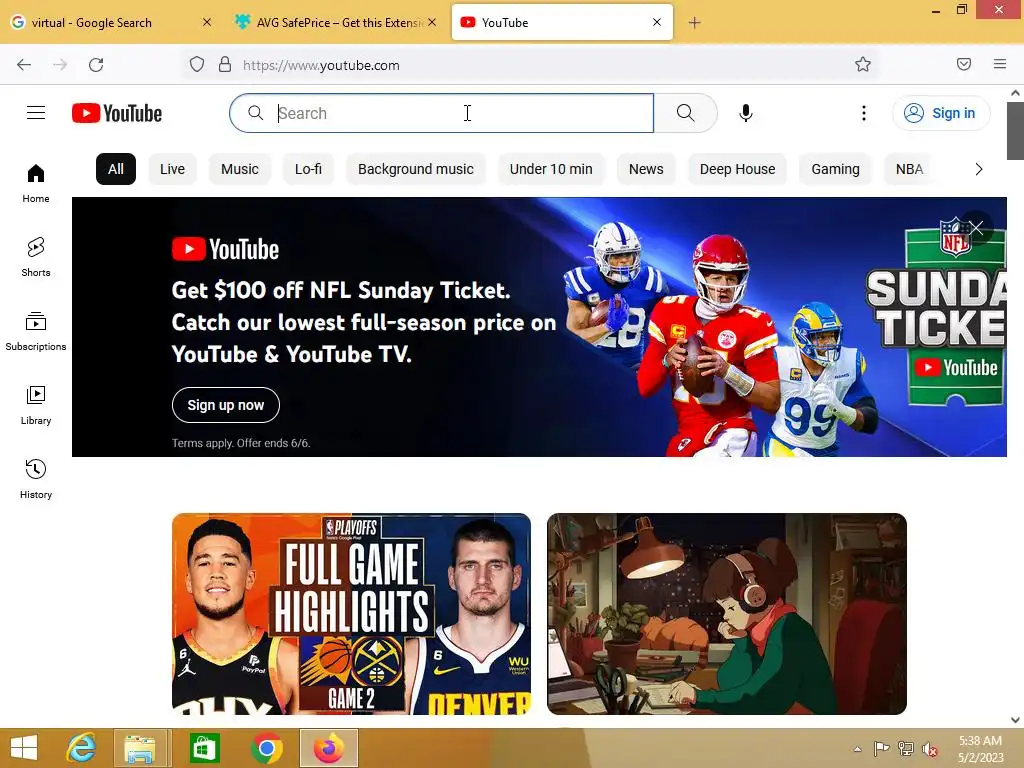Open Full Game Highlights video thumbnail

(x=351, y=614)
